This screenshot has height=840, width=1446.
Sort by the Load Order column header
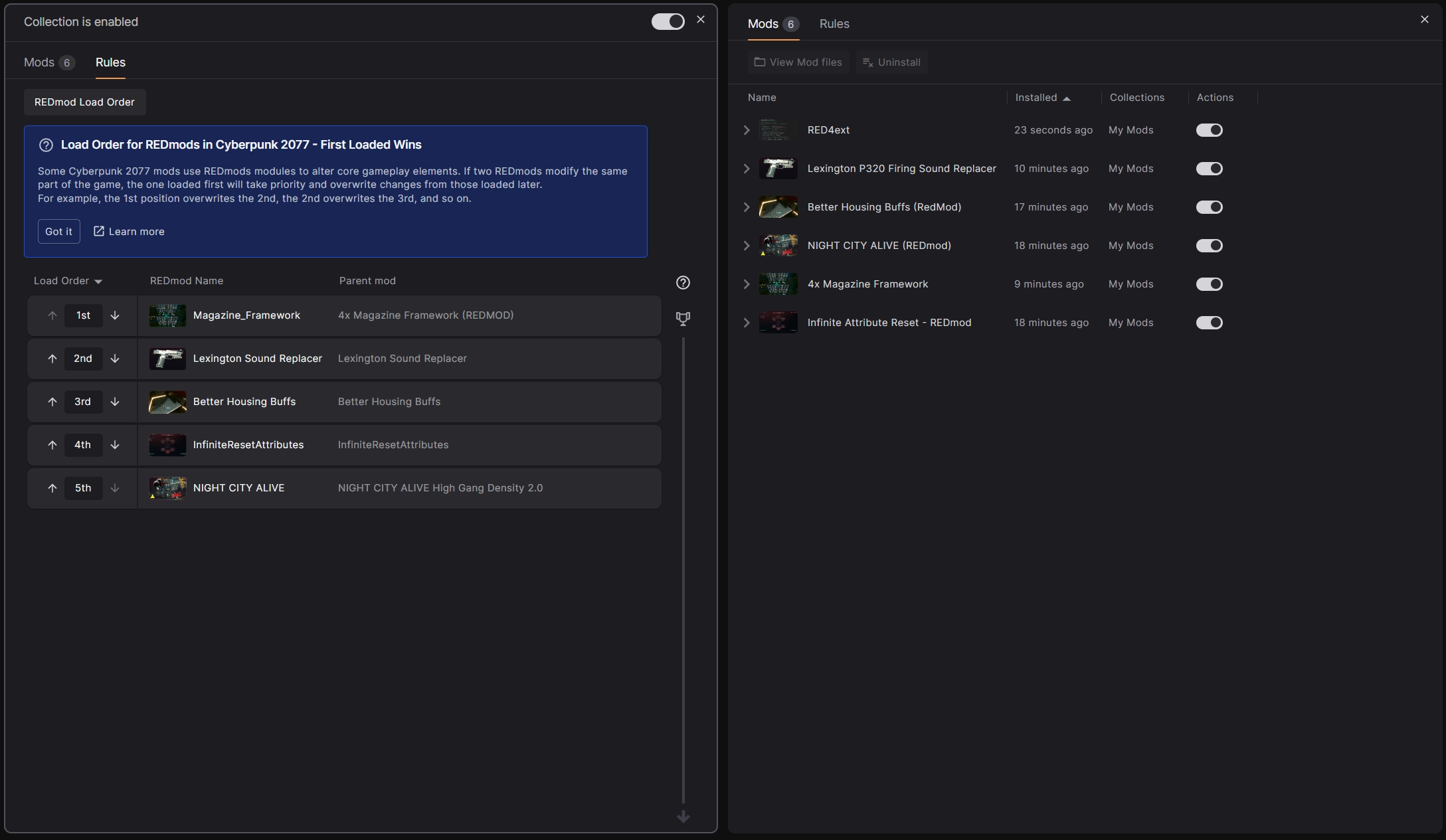click(68, 281)
